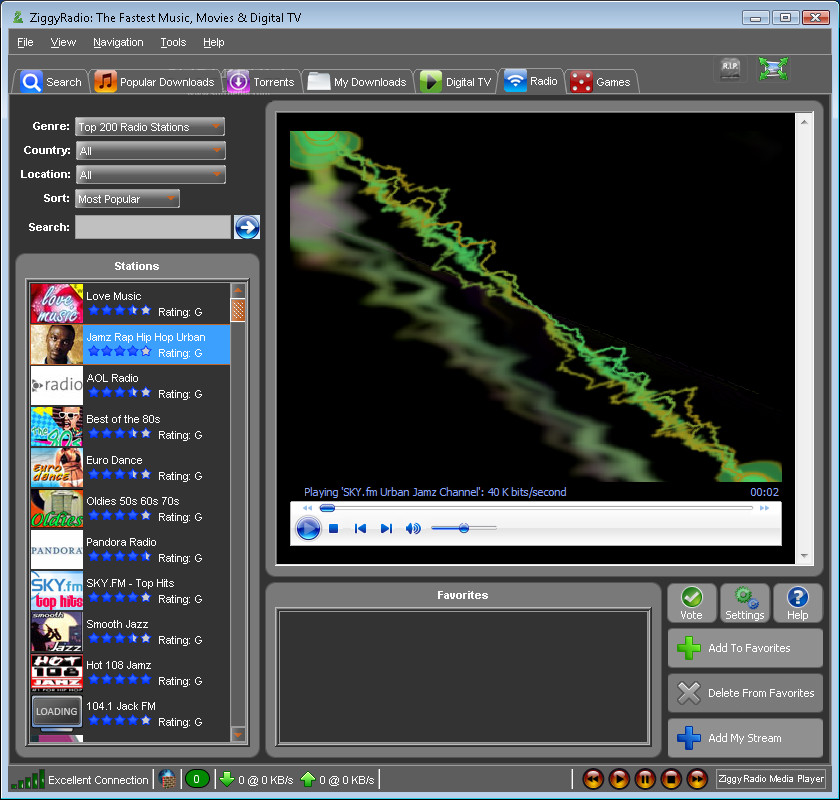Click Delete From Favorites button

[745, 693]
